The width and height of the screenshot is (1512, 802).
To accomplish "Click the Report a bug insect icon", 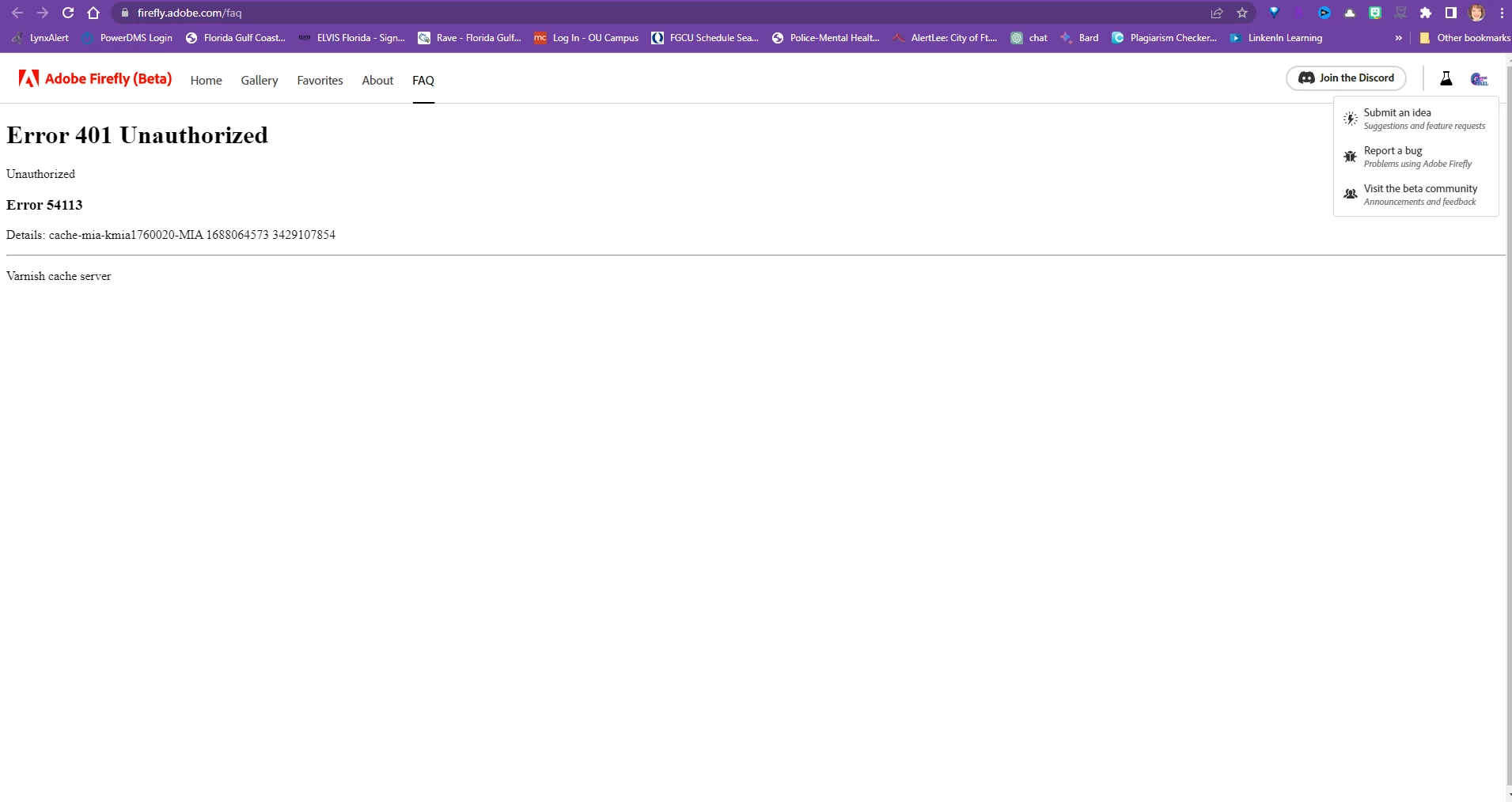I will pyautogui.click(x=1351, y=157).
